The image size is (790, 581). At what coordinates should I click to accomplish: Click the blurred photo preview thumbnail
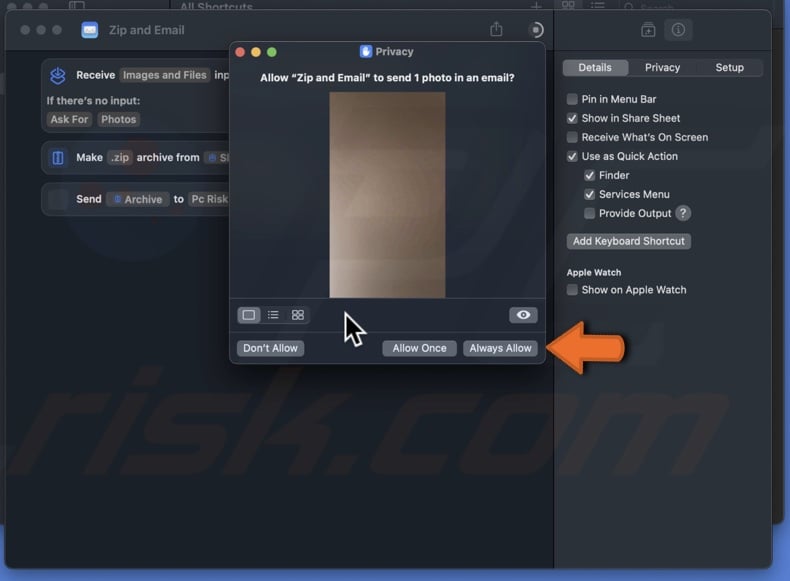tap(387, 195)
